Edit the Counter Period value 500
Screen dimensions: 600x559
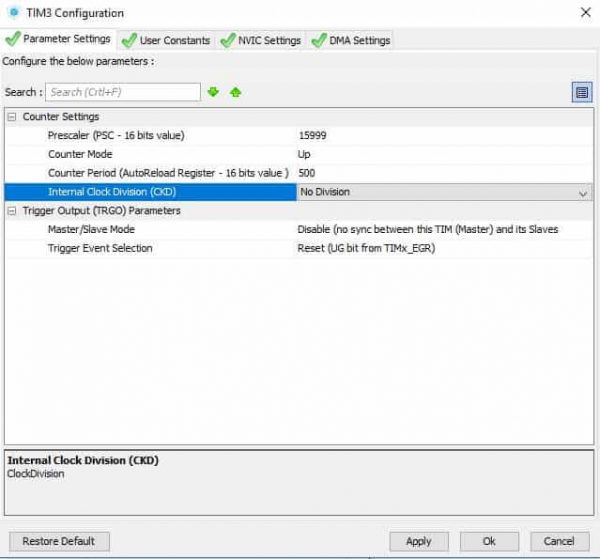tap(440, 173)
